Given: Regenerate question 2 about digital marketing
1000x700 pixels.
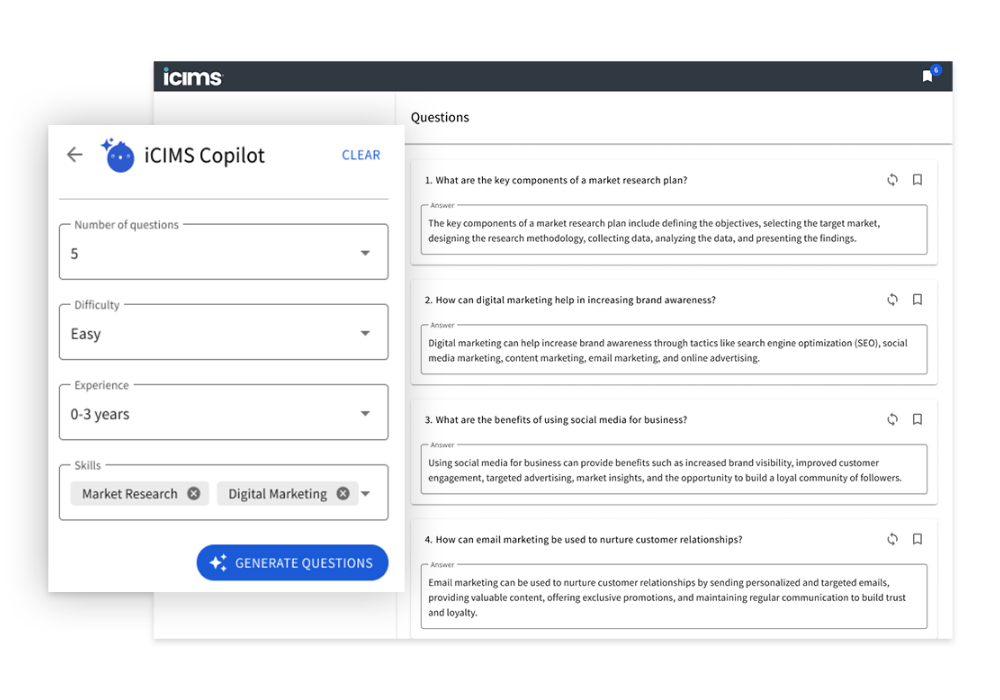Looking at the screenshot, I should pyautogui.click(x=892, y=300).
